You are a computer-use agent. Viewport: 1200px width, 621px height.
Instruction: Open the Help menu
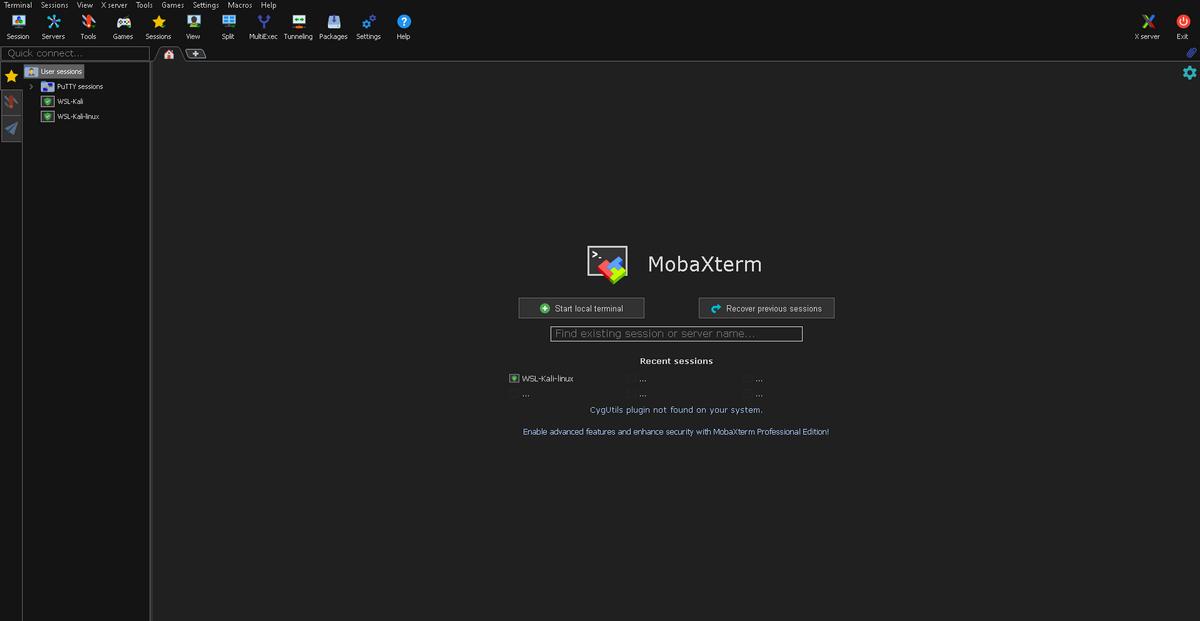(269, 5)
